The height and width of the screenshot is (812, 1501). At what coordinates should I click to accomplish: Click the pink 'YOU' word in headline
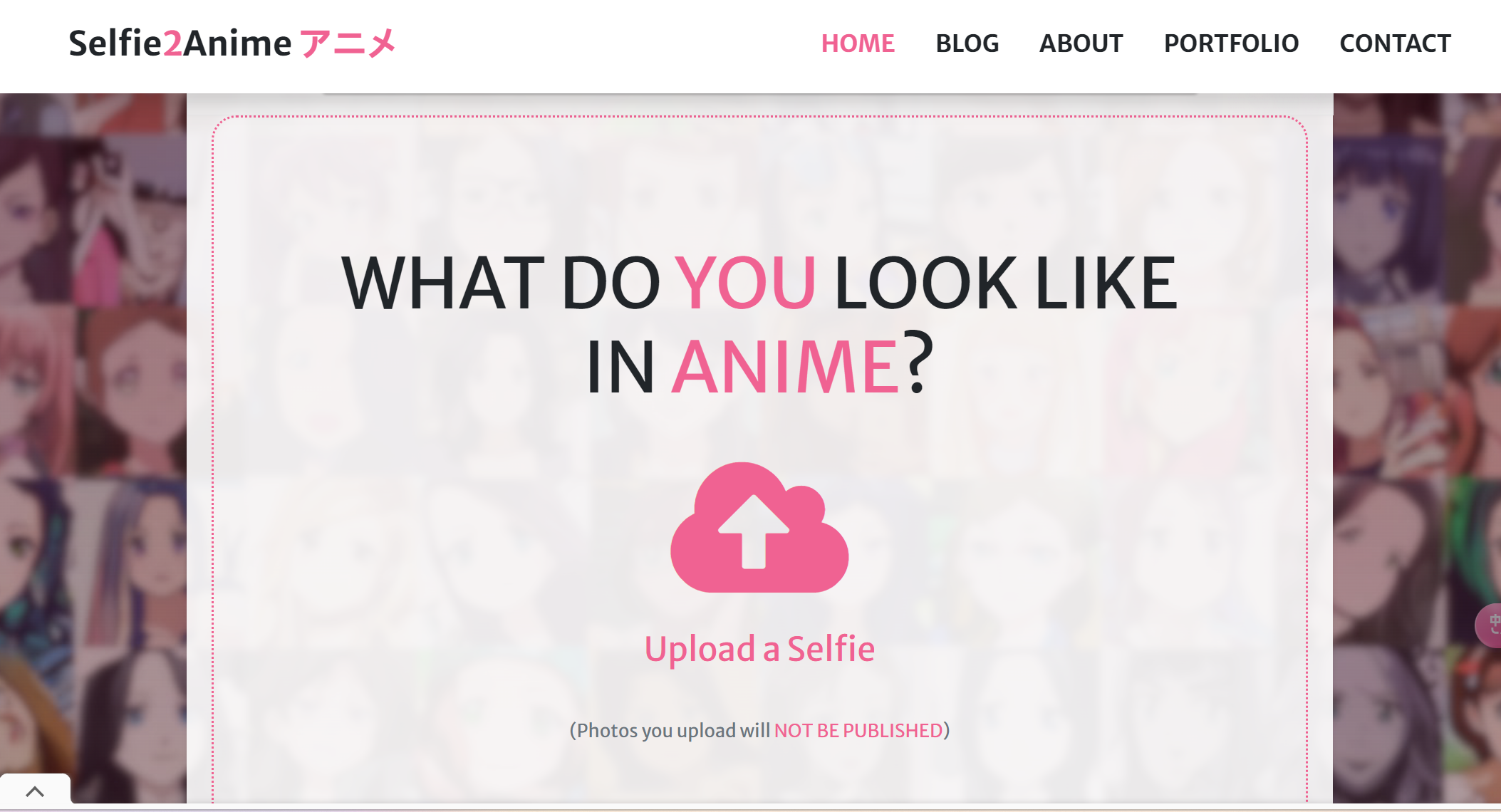coord(745,283)
